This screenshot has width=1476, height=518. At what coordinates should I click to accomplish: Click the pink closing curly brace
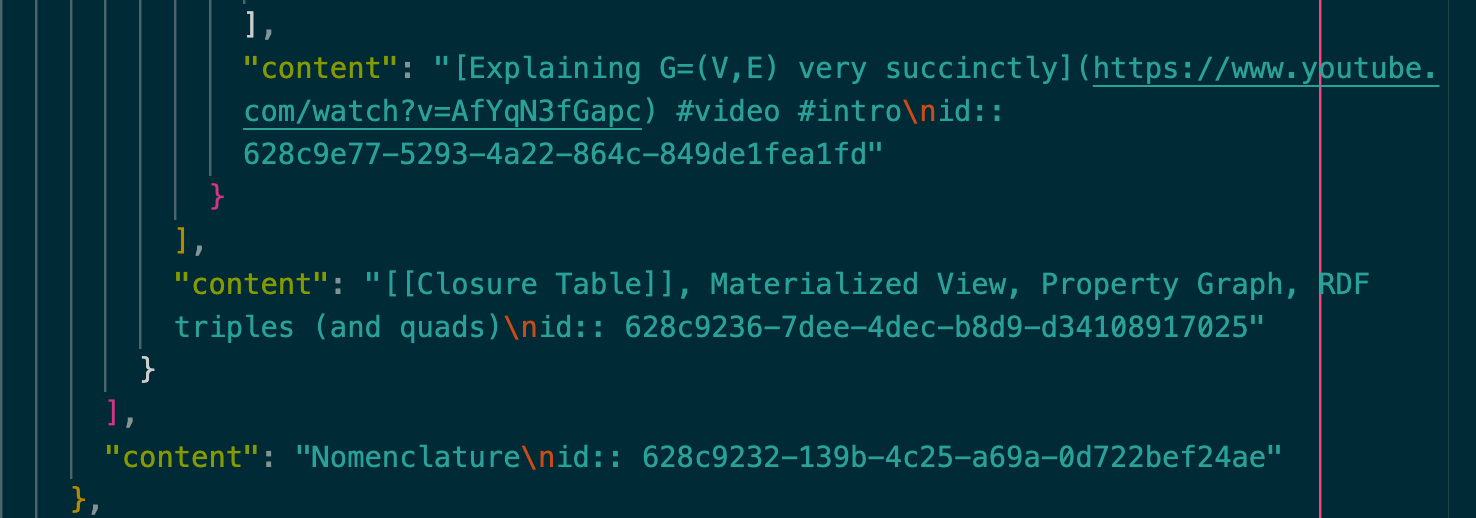[x=218, y=198]
